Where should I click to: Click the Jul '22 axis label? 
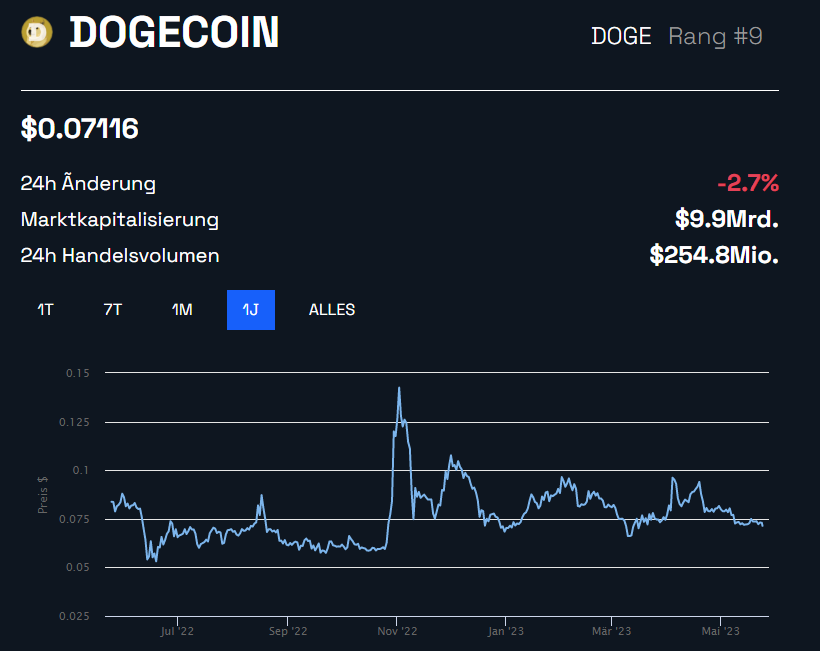tap(177, 631)
